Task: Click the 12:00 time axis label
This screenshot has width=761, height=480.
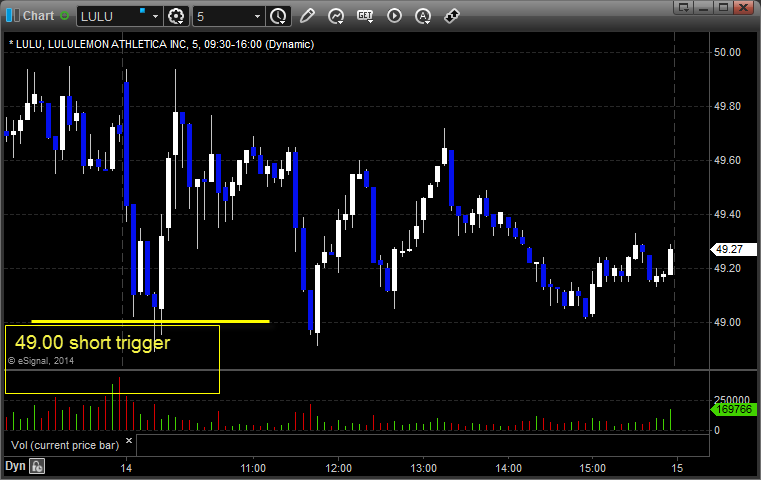Action: [338, 468]
